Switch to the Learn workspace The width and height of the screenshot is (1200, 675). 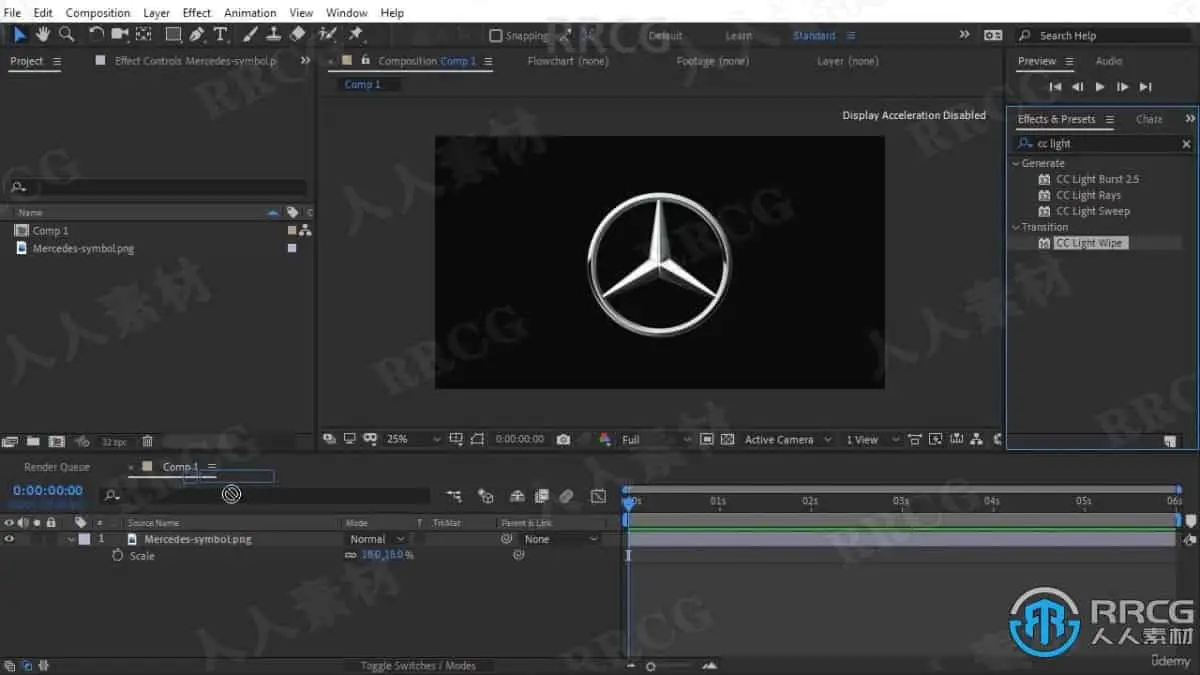739,35
